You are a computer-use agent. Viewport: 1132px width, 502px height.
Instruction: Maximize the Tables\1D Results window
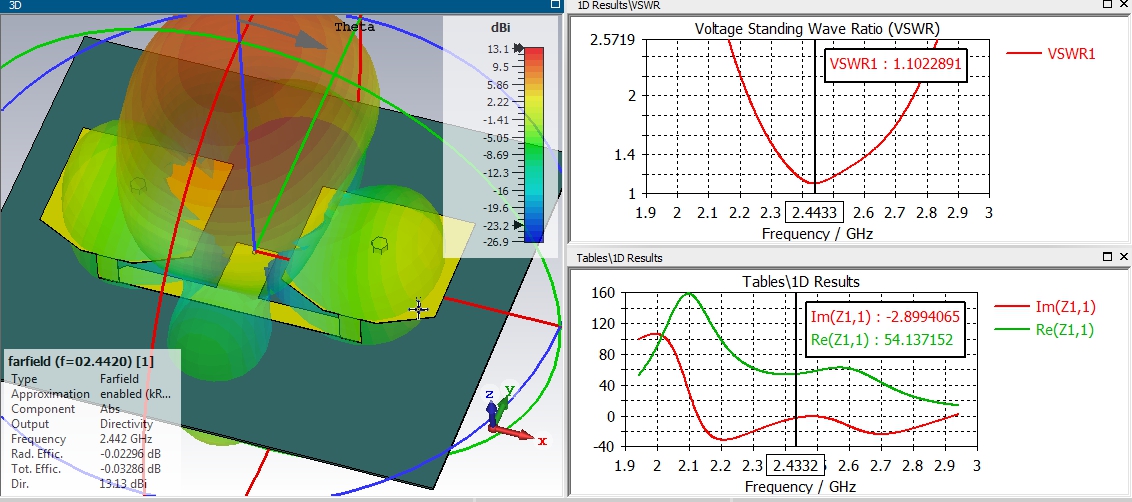pos(1108,257)
